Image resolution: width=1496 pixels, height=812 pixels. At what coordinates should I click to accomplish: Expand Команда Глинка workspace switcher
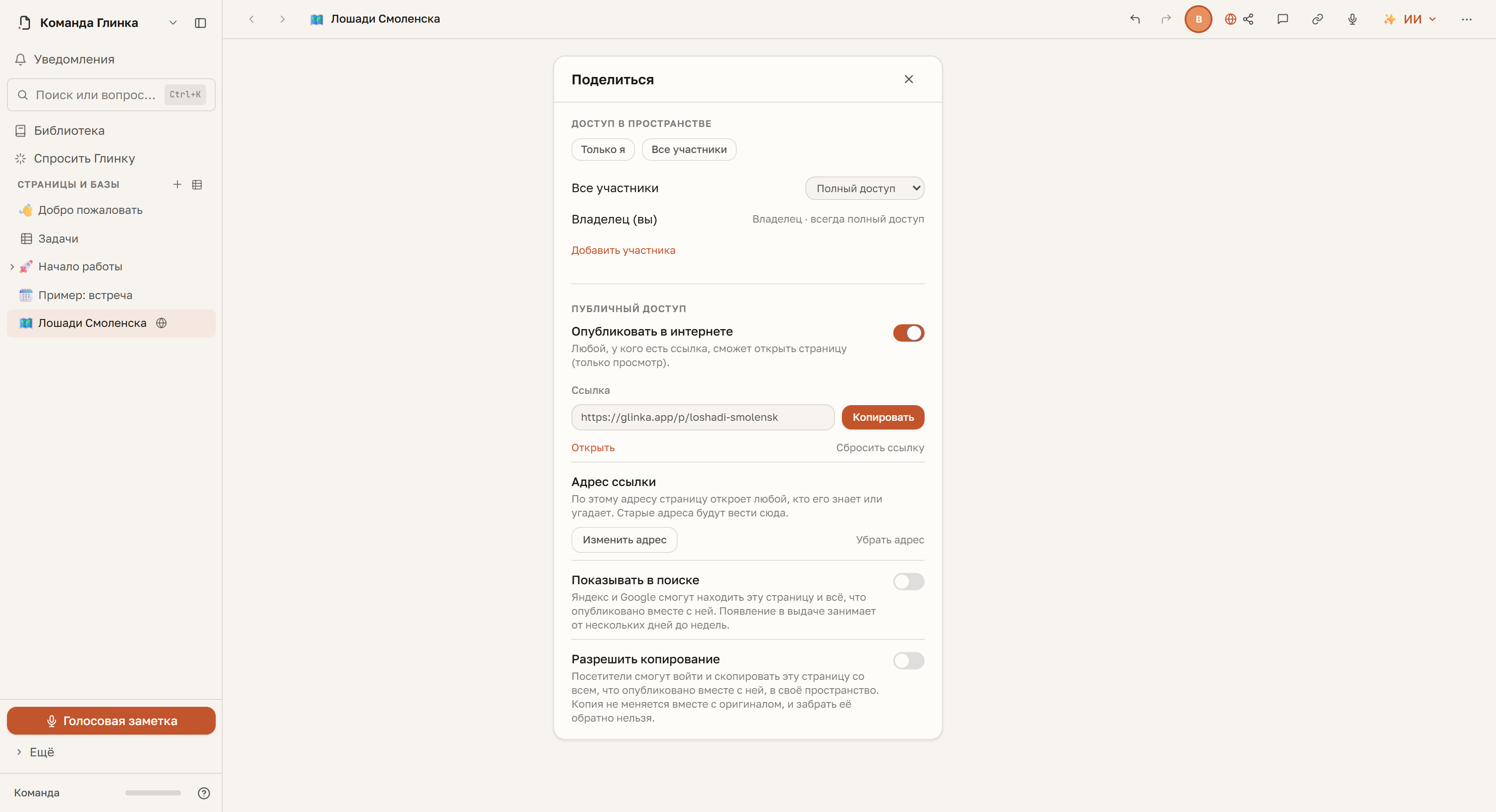tap(173, 23)
